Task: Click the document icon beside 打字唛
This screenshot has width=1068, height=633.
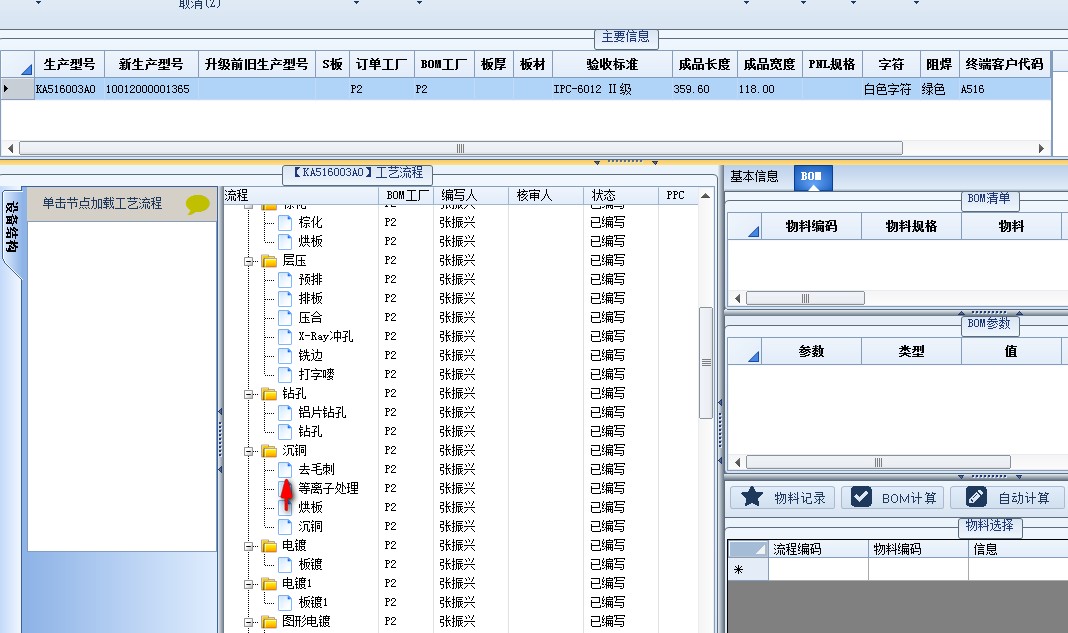Action: 285,375
